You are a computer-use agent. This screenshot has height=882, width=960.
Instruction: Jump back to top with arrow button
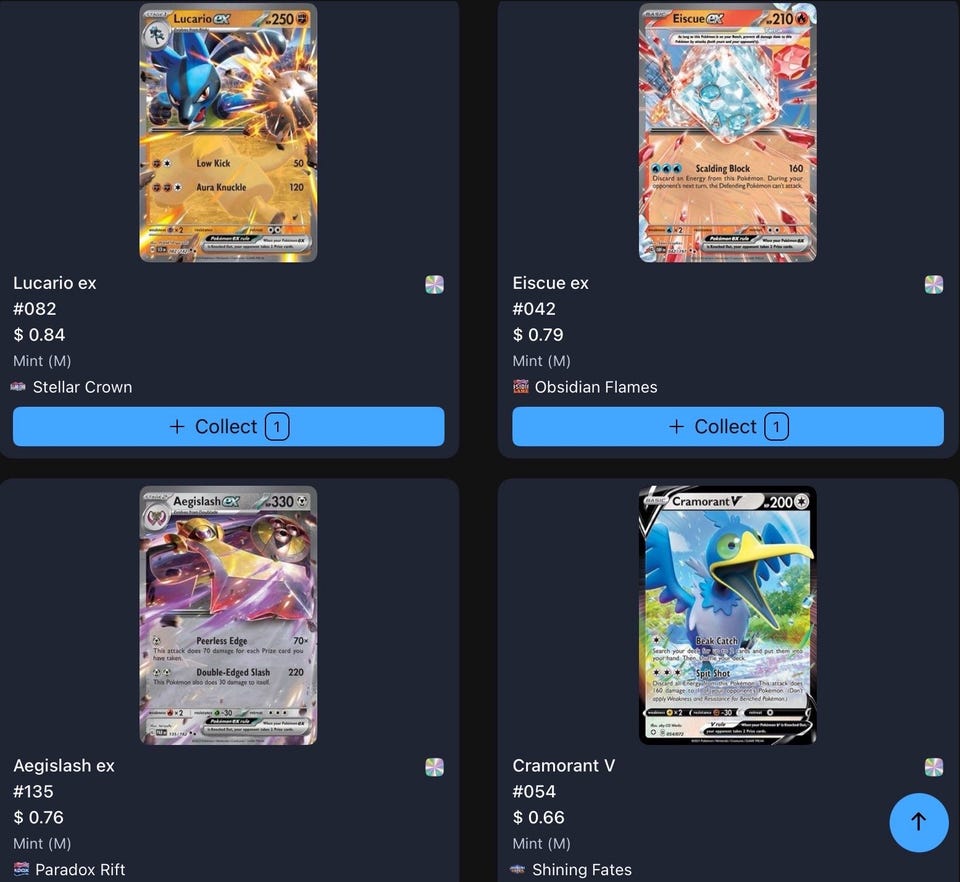pyautogui.click(x=919, y=822)
